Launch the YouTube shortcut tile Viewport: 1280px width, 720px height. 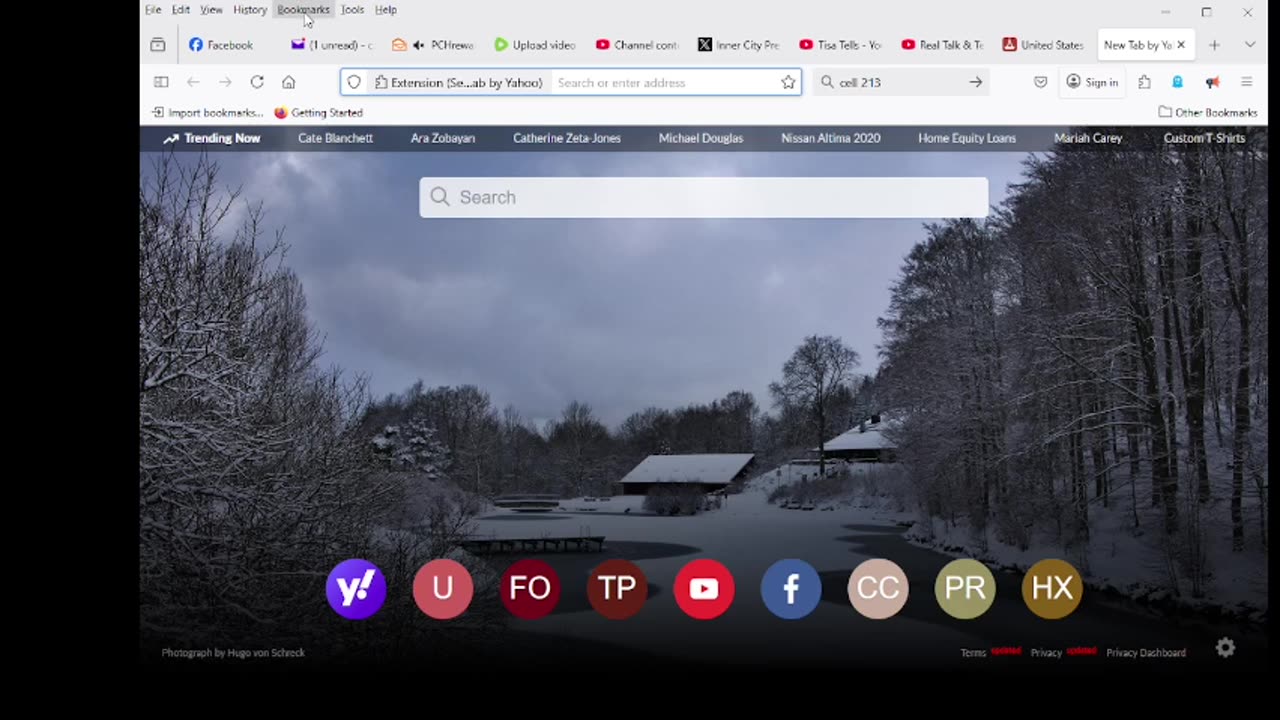tap(704, 588)
